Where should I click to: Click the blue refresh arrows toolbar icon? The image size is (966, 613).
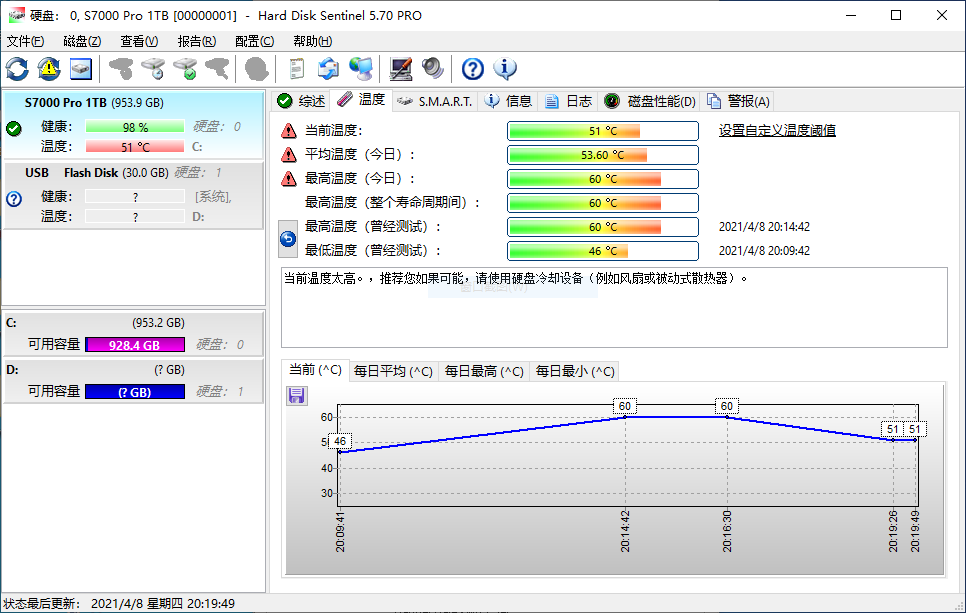point(17,68)
